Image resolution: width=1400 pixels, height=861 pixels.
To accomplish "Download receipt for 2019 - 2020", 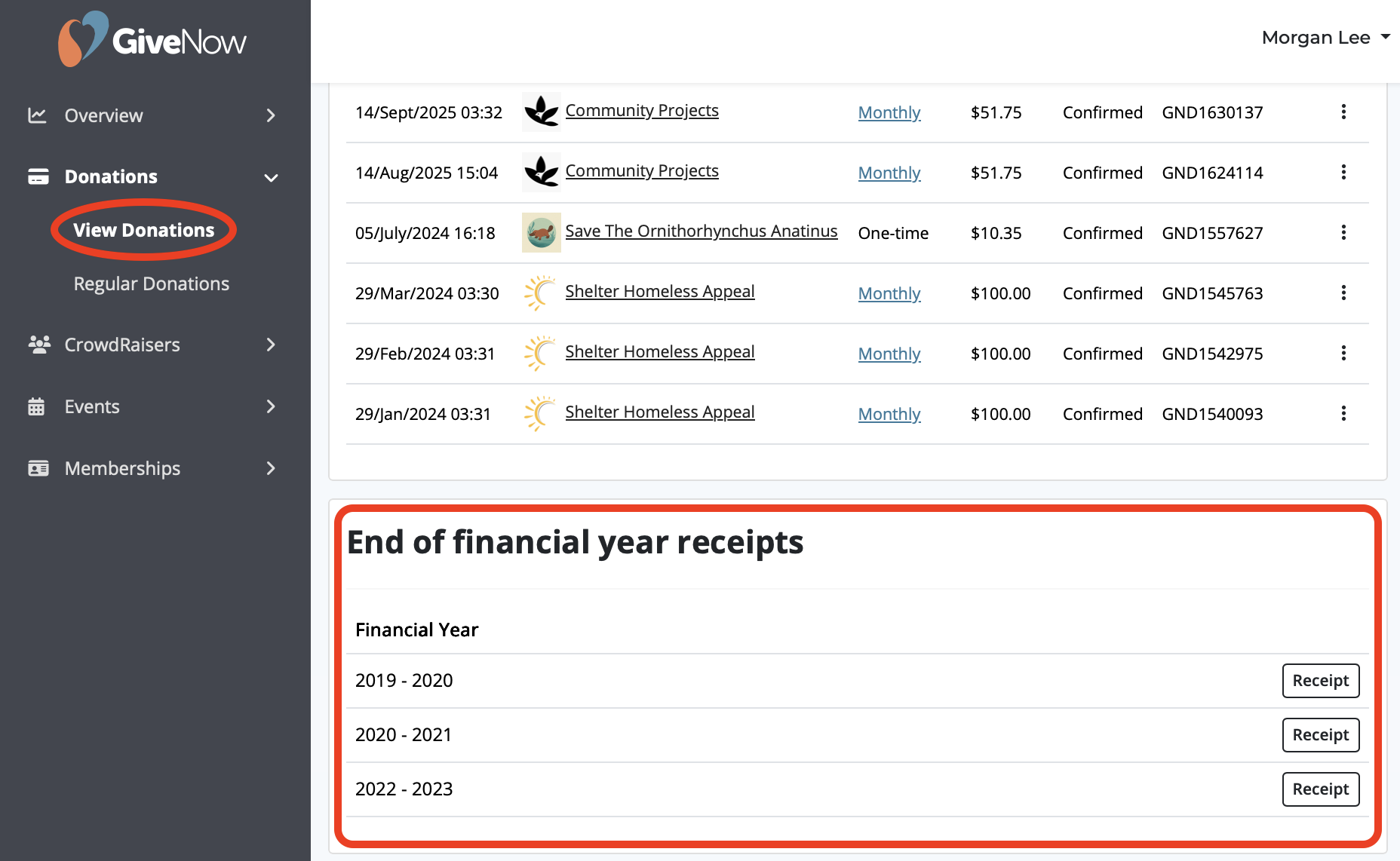I will [x=1321, y=681].
